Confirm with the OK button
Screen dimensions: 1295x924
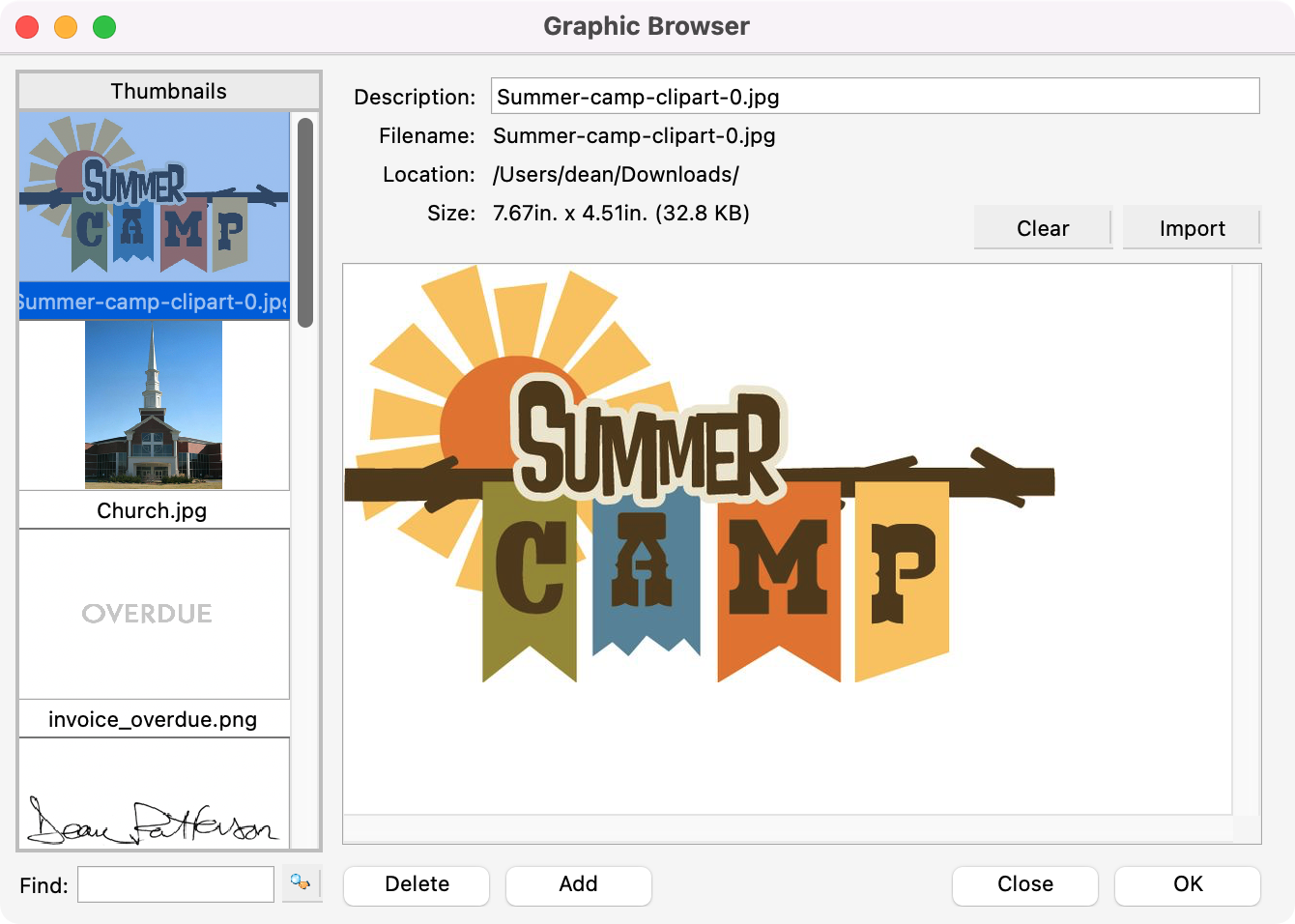(1187, 884)
